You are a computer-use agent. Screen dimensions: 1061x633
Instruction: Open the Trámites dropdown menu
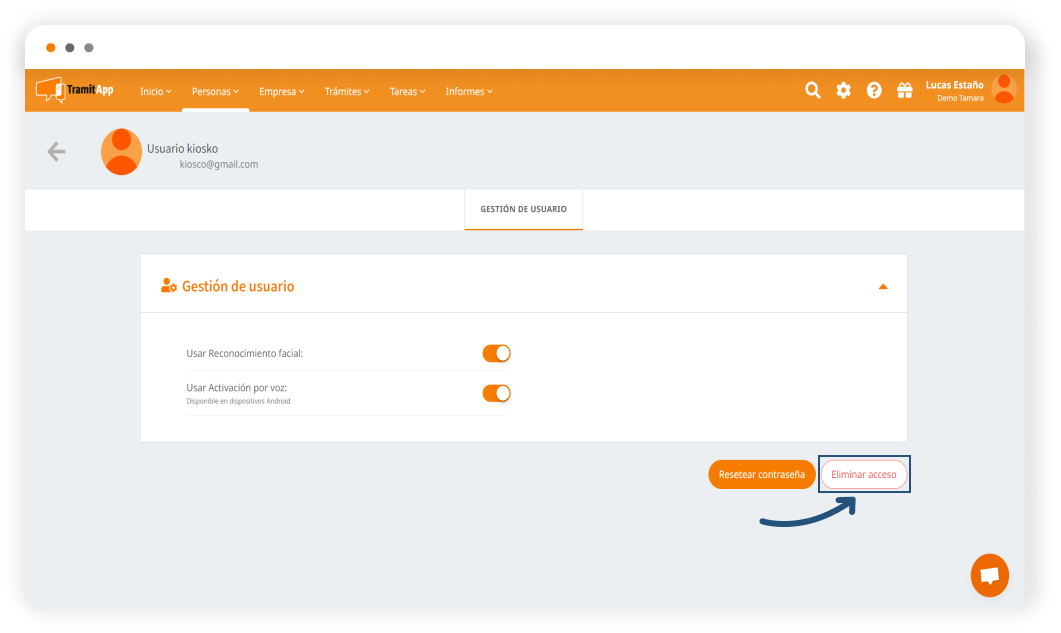coord(346,91)
